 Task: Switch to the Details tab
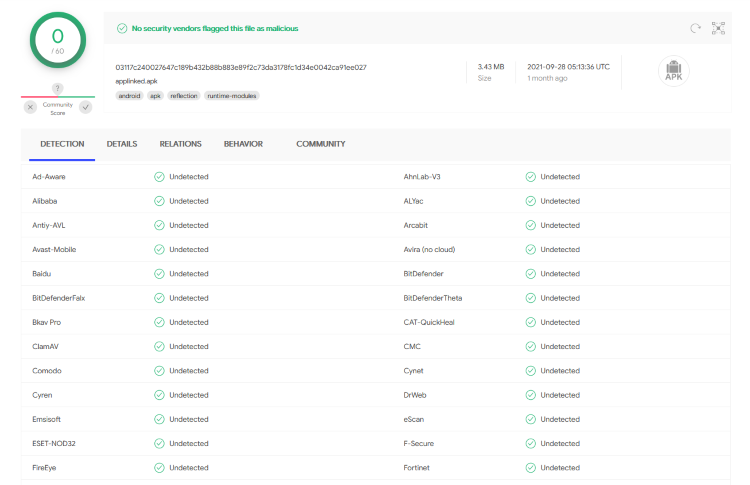122,144
